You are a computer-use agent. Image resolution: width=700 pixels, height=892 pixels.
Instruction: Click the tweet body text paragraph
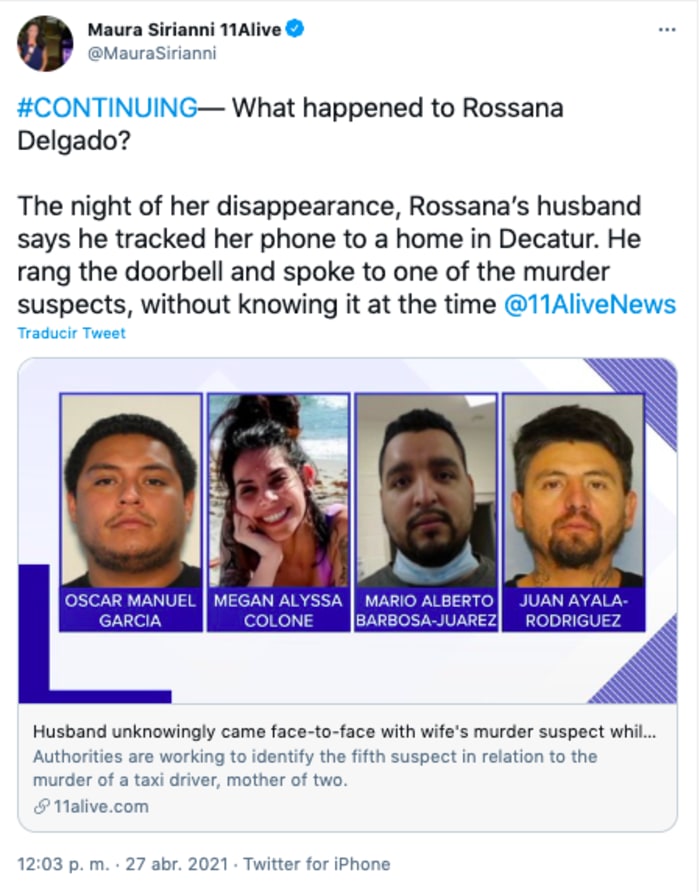point(347,255)
